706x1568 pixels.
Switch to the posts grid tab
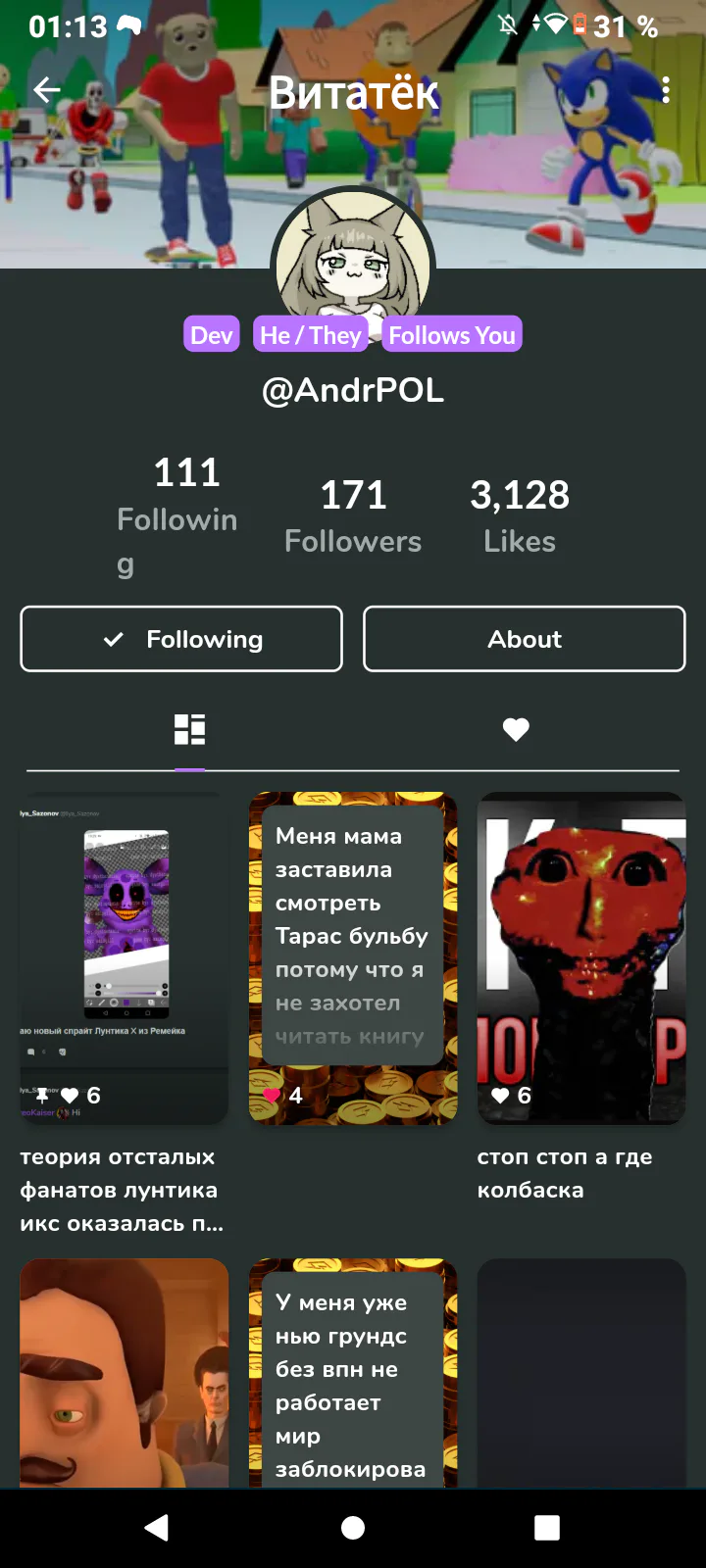tap(189, 729)
